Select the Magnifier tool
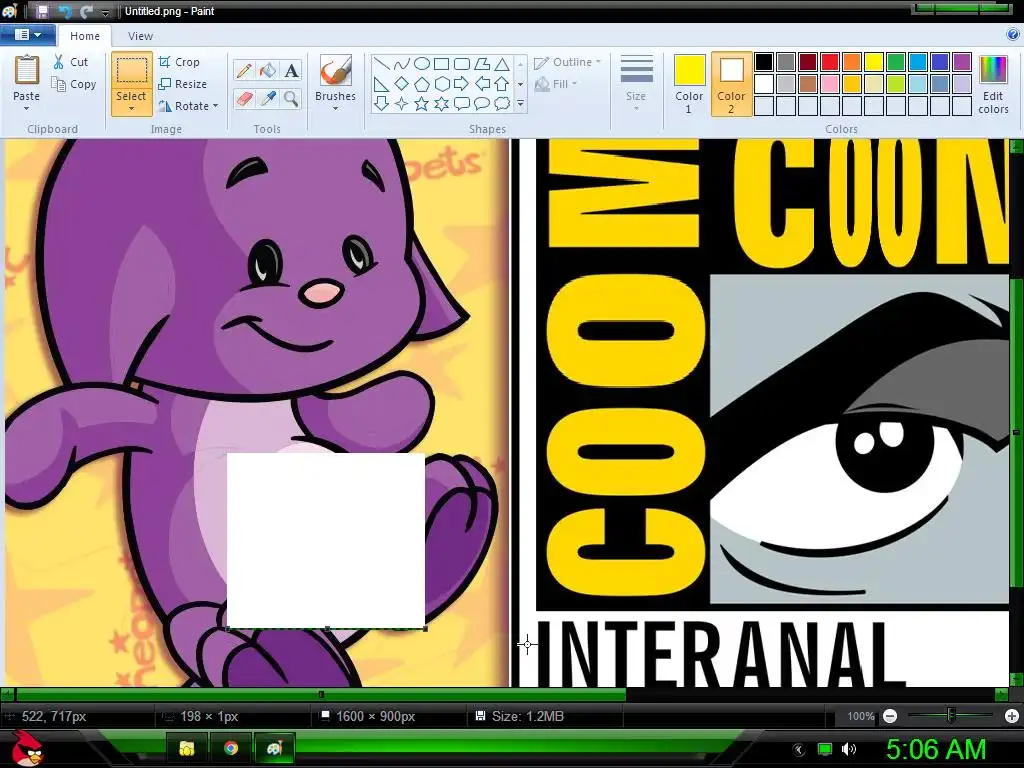The width and height of the screenshot is (1024, 768). pyautogui.click(x=291, y=99)
